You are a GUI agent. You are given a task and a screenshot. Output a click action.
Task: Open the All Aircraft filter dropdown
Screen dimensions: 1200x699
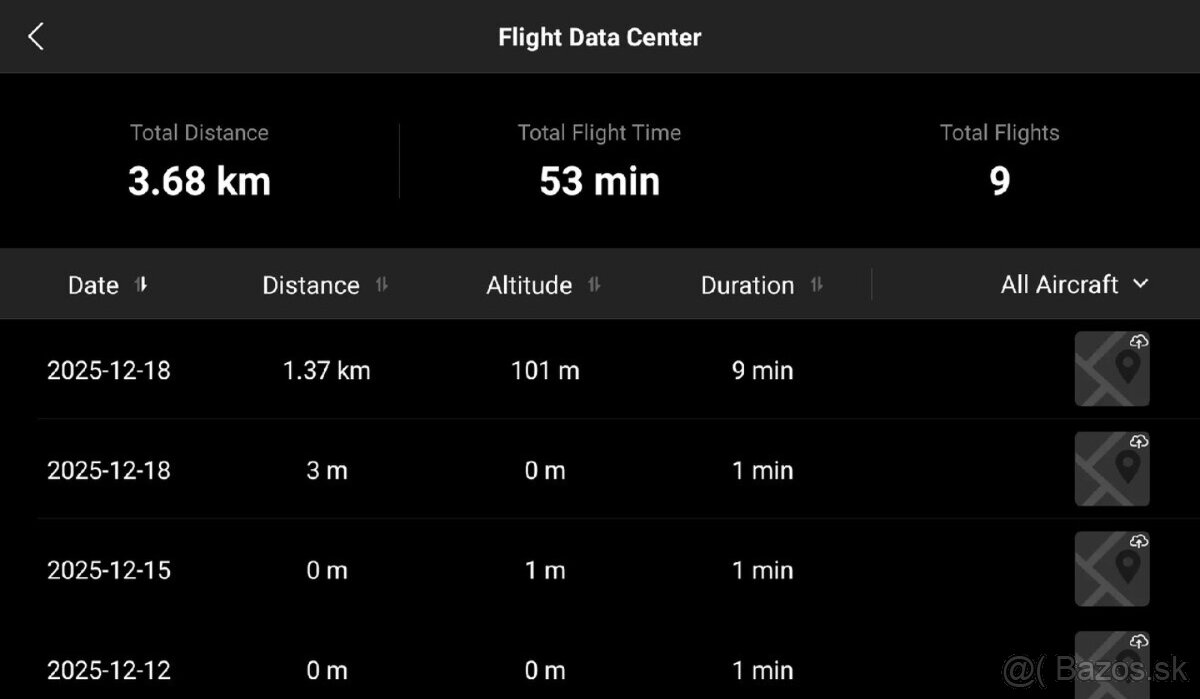tap(1074, 284)
